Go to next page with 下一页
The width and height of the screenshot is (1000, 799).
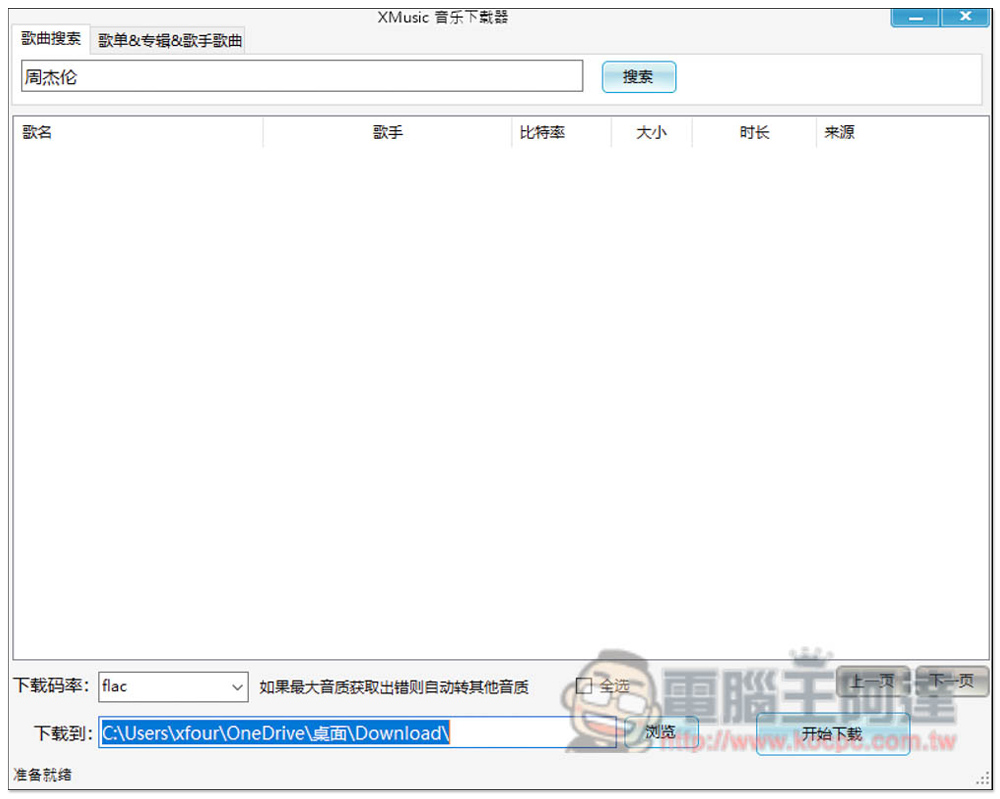pyautogui.click(x=951, y=682)
